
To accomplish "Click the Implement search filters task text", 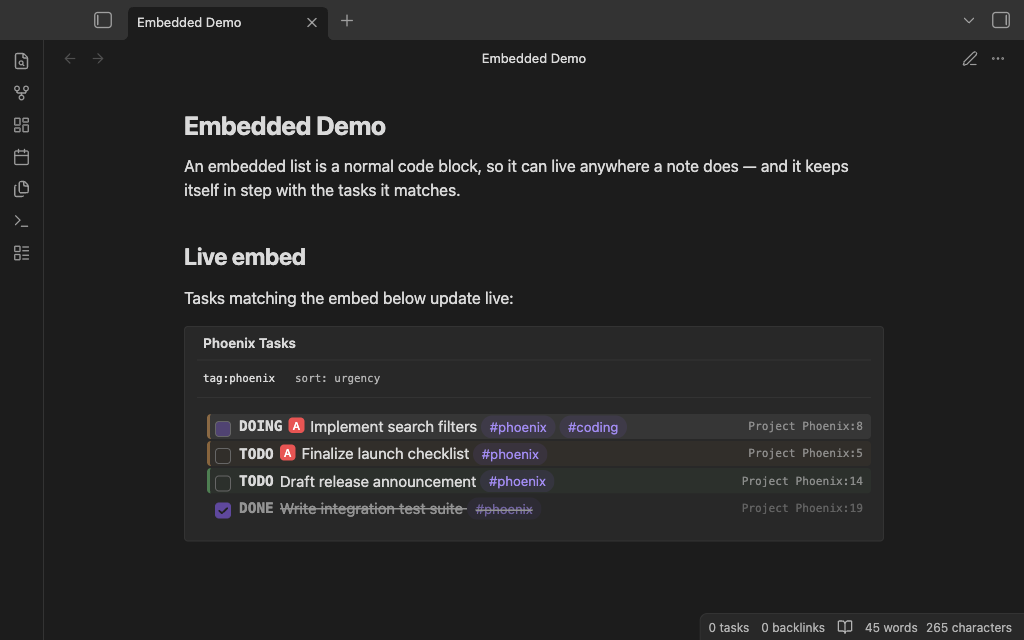I will coord(393,426).
